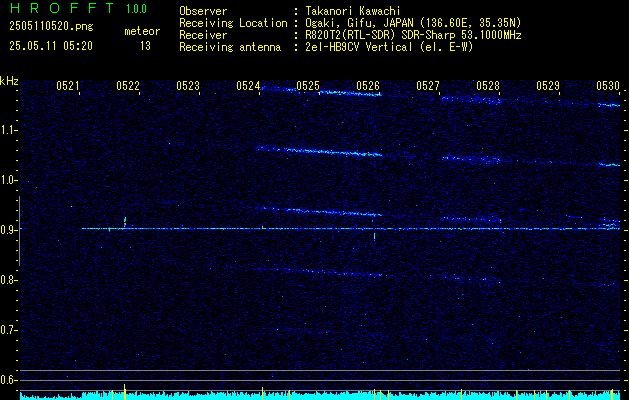Click the HROFFT title text
The height and width of the screenshot is (400, 629).
pyautogui.click(x=62, y=8)
